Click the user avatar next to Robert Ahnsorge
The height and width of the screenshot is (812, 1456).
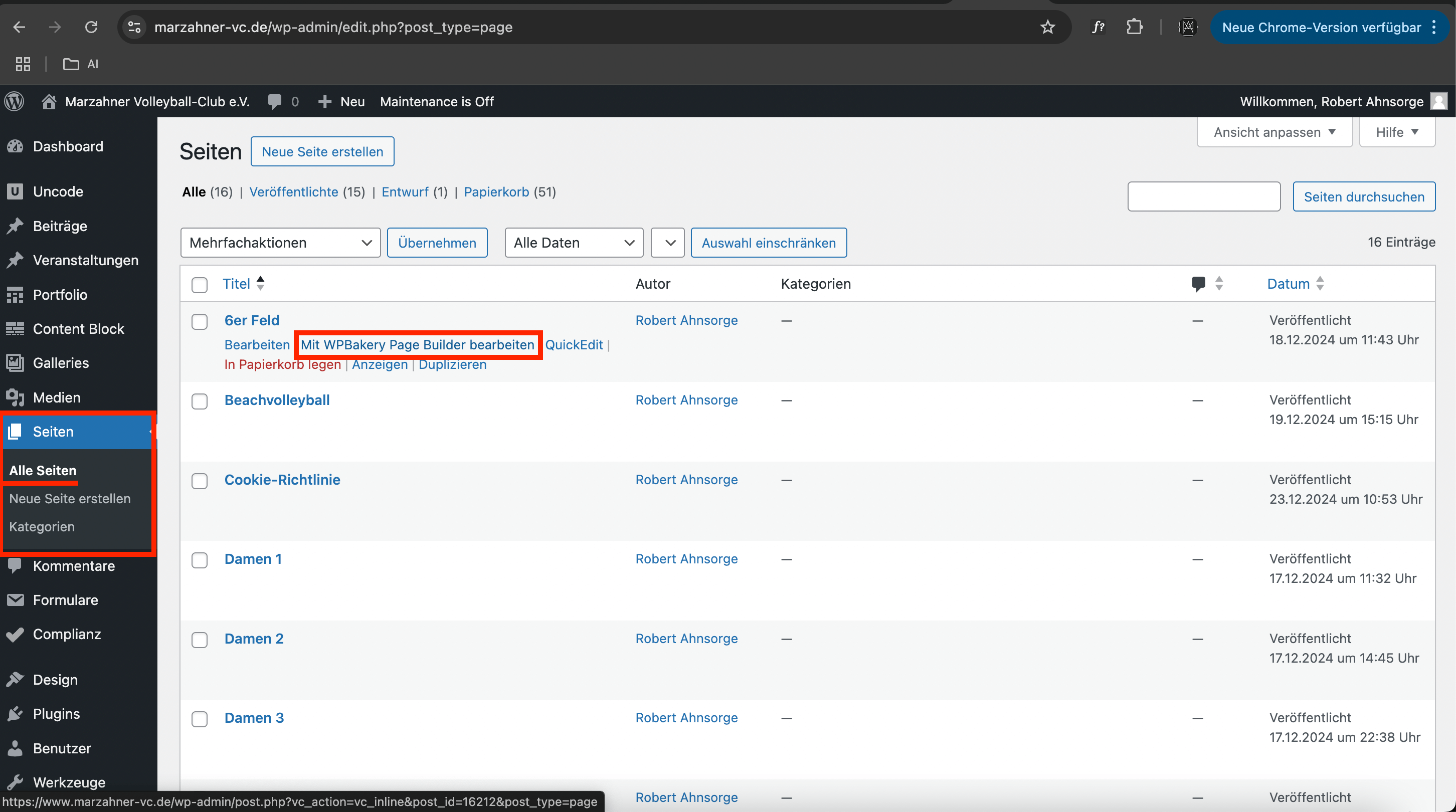pyautogui.click(x=1438, y=102)
